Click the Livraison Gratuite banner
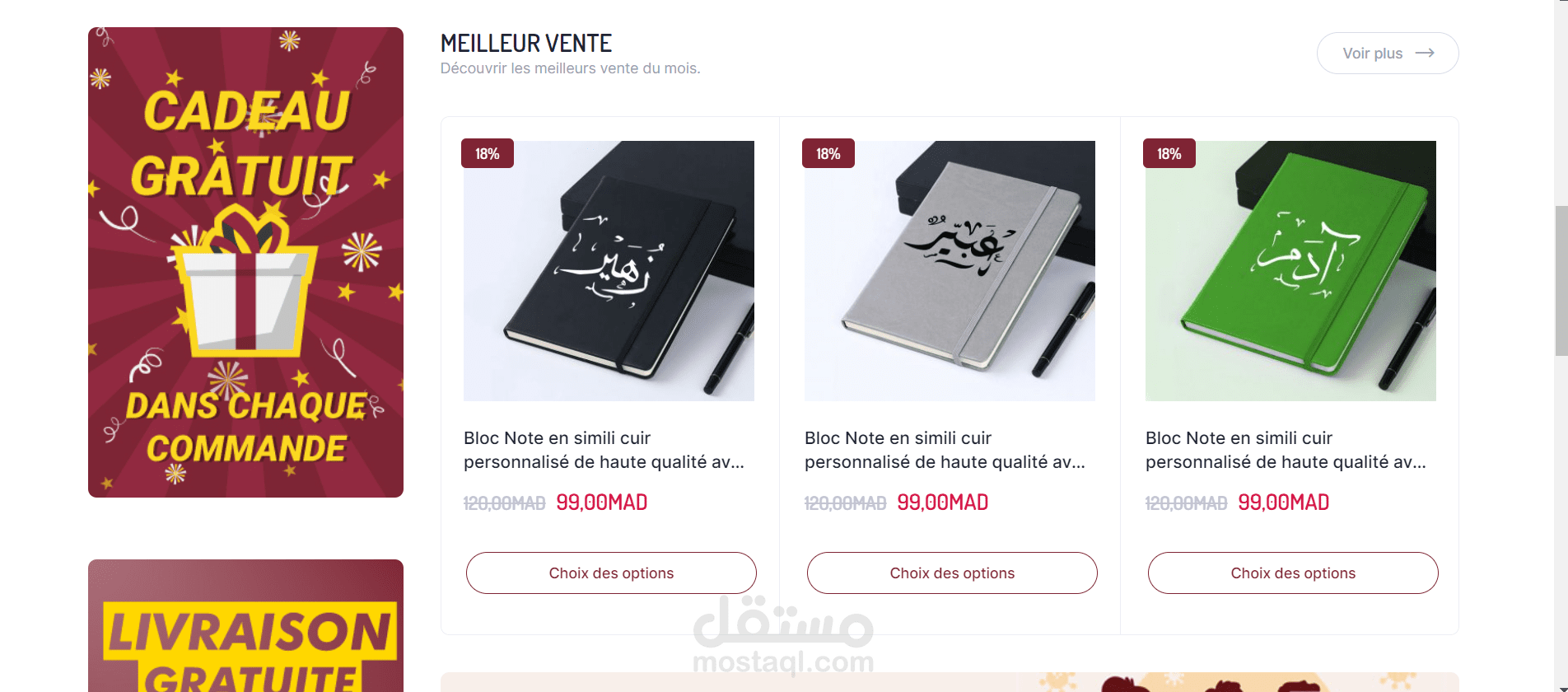 (x=245, y=626)
